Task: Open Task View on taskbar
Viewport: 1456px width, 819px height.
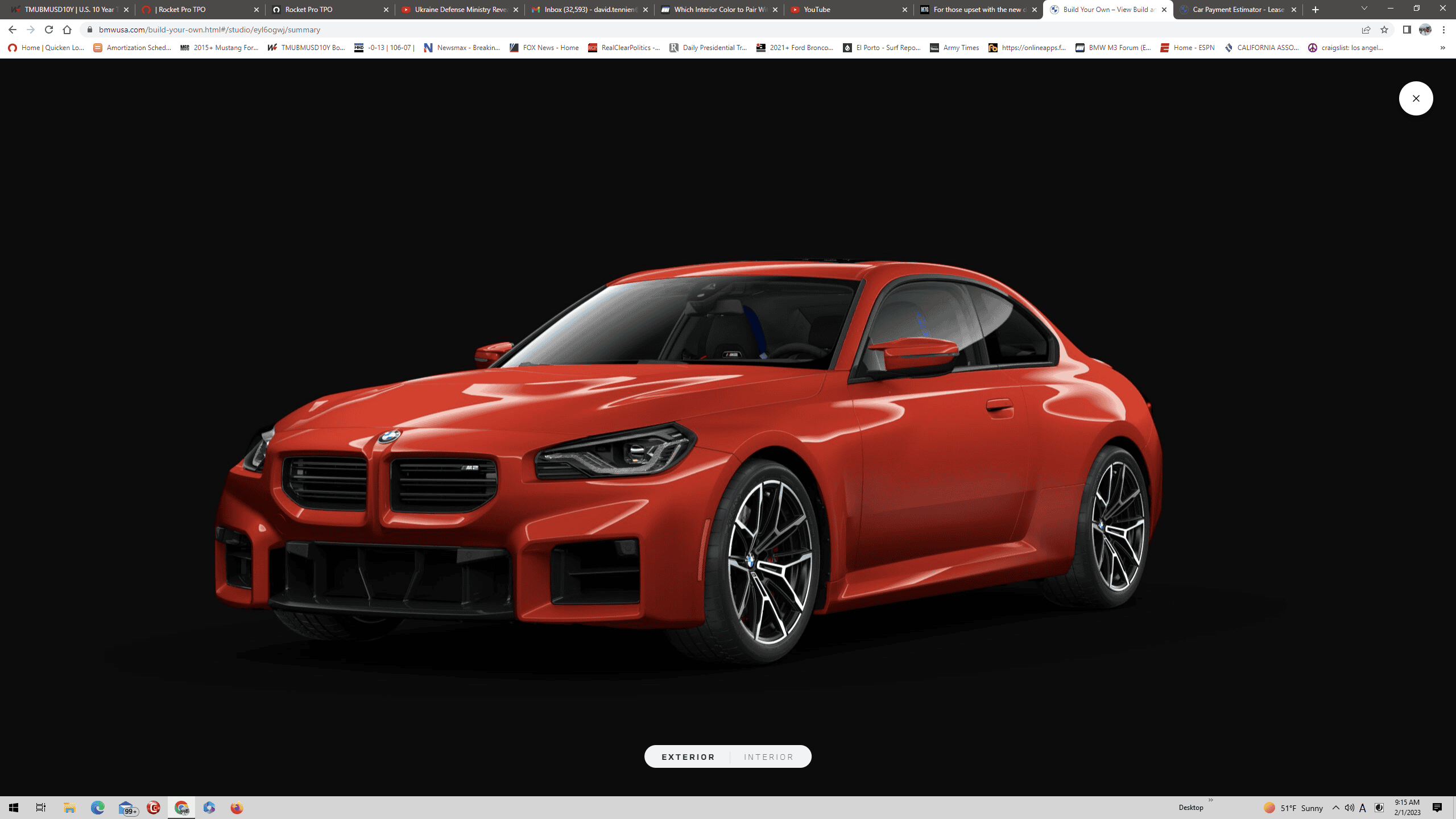Action: (x=41, y=808)
